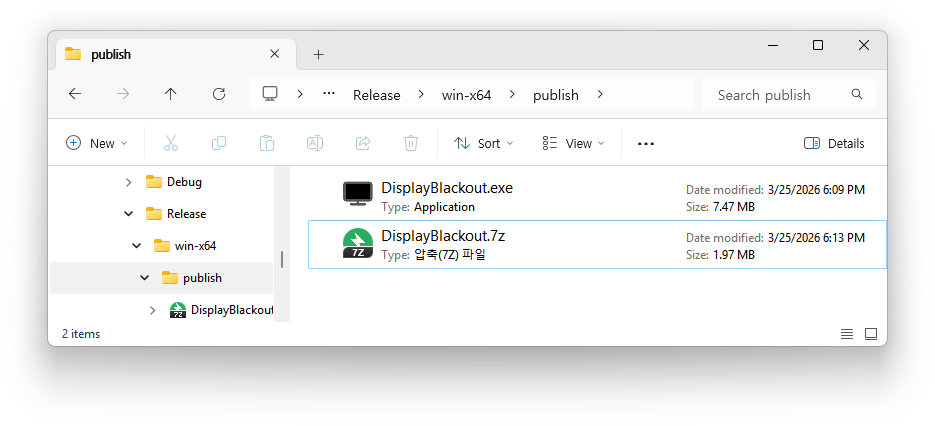Image resolution: width=935 pixels, height=426 pixels.
Task: Click the Copy icon in toolbar
Action: (x=218, y=143)
